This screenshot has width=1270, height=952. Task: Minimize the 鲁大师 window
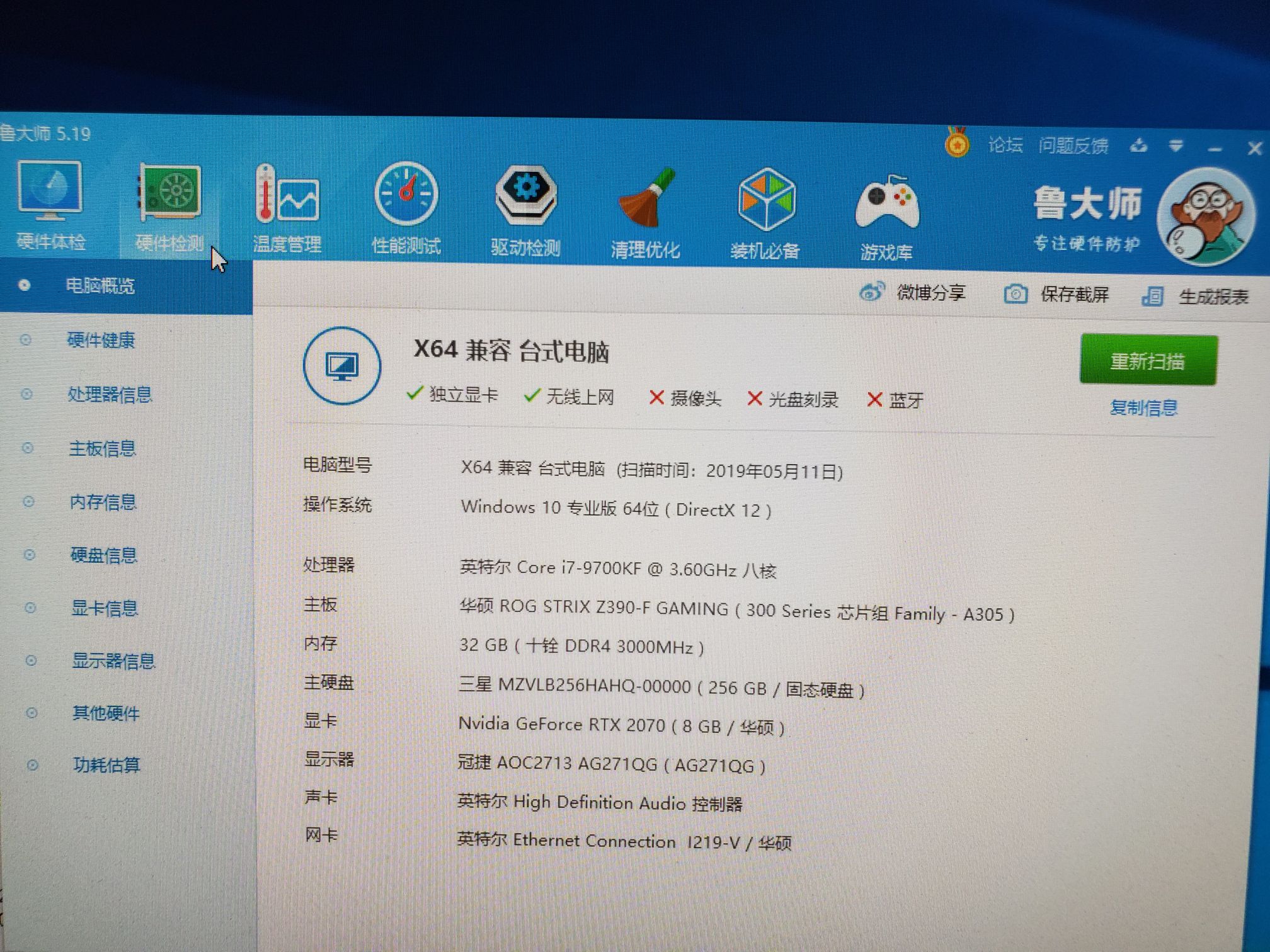(1215, 149)
